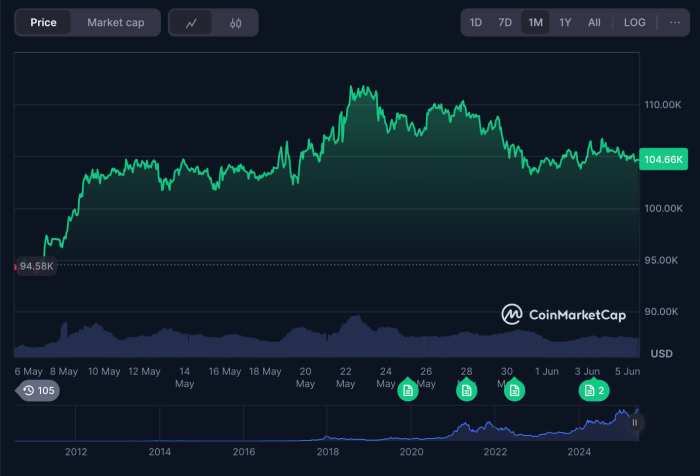Image resolution: width=700 pixels, height=476 pixels.
Task: Click the history badge showing 105
Action: [x=38, y=390]
